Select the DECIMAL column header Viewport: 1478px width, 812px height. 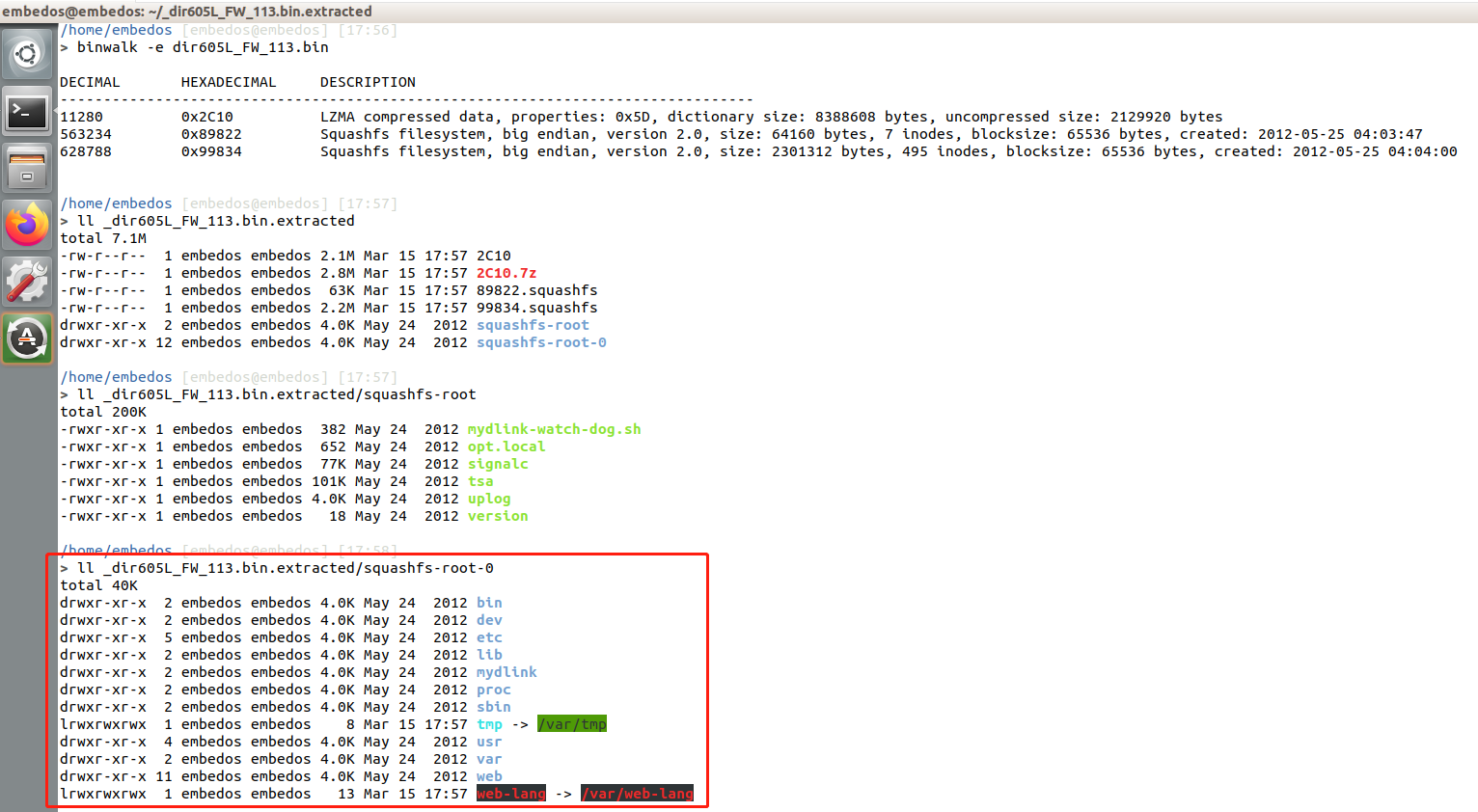click(90, 82)
